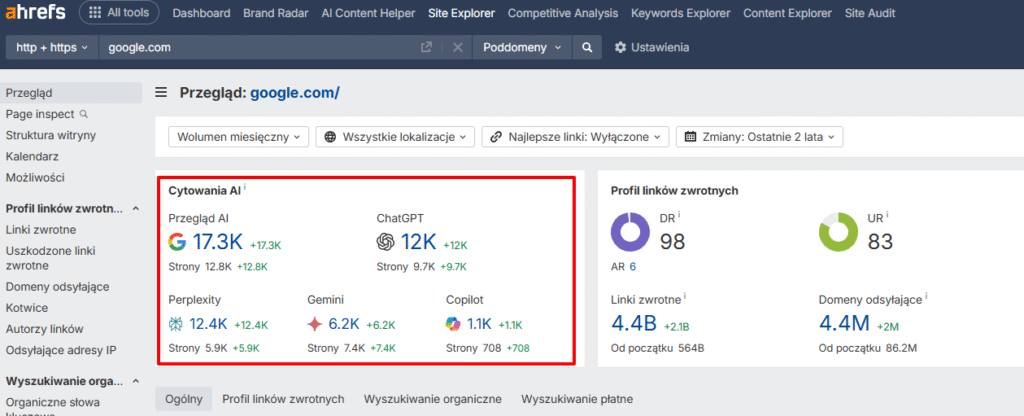Clear the URL field with X icon
Screen dimensions: 1024x416
(x=458, y=48)
